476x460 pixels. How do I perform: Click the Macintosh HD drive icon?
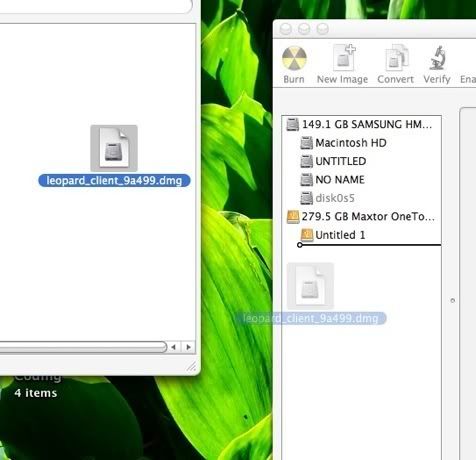coord(306,143)
